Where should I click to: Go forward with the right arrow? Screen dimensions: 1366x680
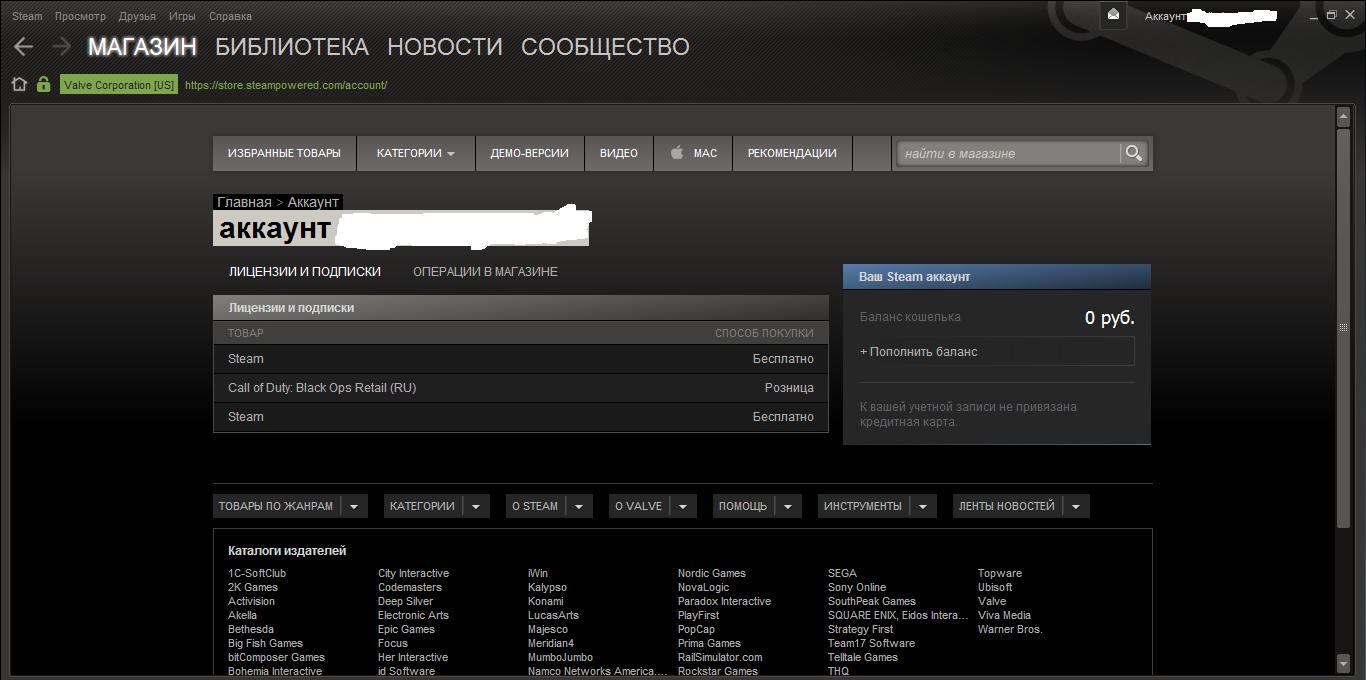click(61, 46)
